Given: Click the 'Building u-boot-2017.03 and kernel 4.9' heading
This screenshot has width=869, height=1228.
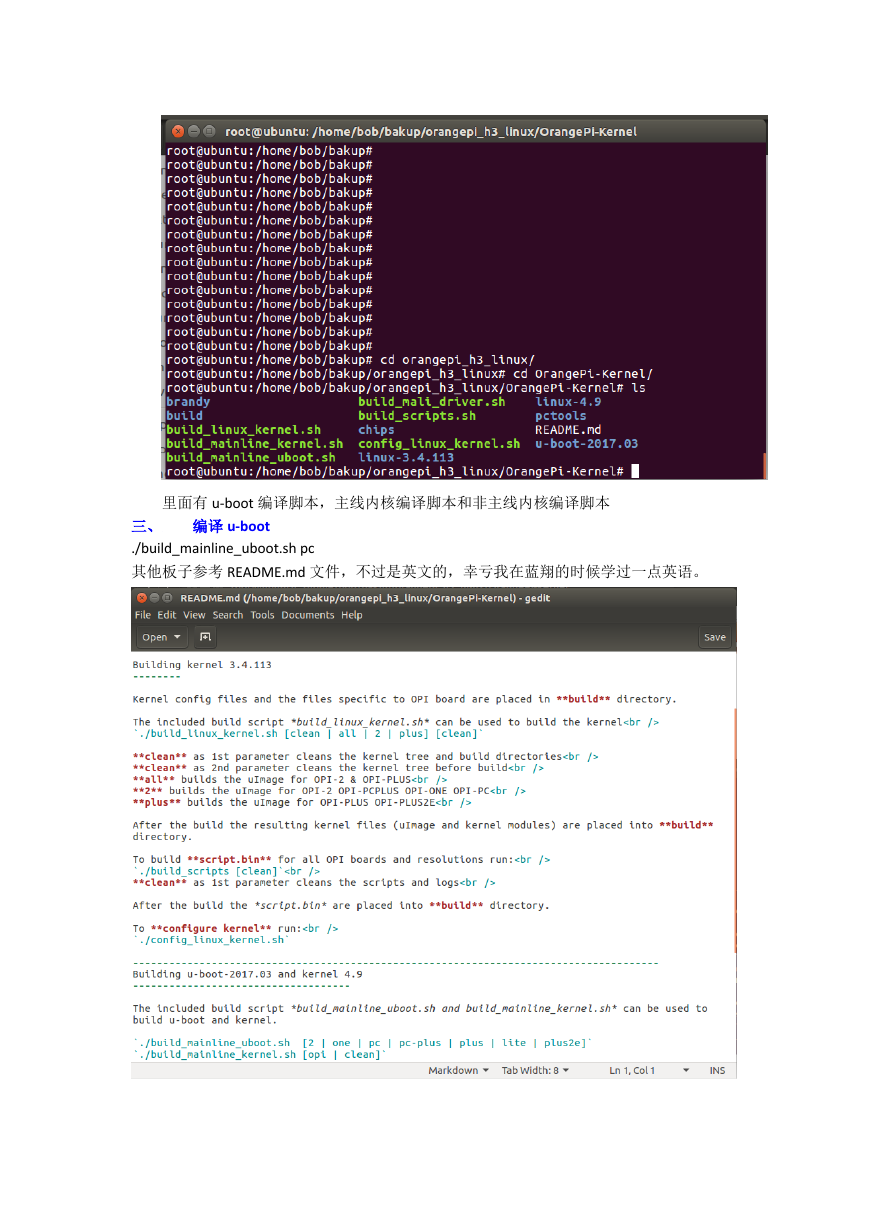Looking at the screenshot, I should (248, 974).
